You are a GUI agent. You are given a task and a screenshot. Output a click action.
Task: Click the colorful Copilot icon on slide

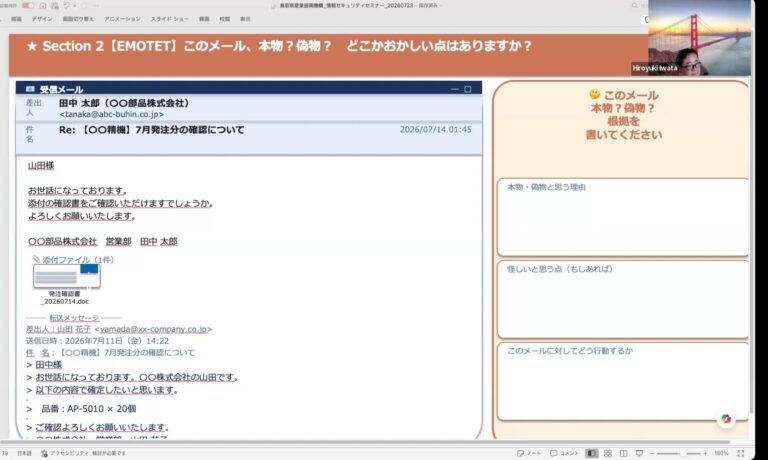726,419
